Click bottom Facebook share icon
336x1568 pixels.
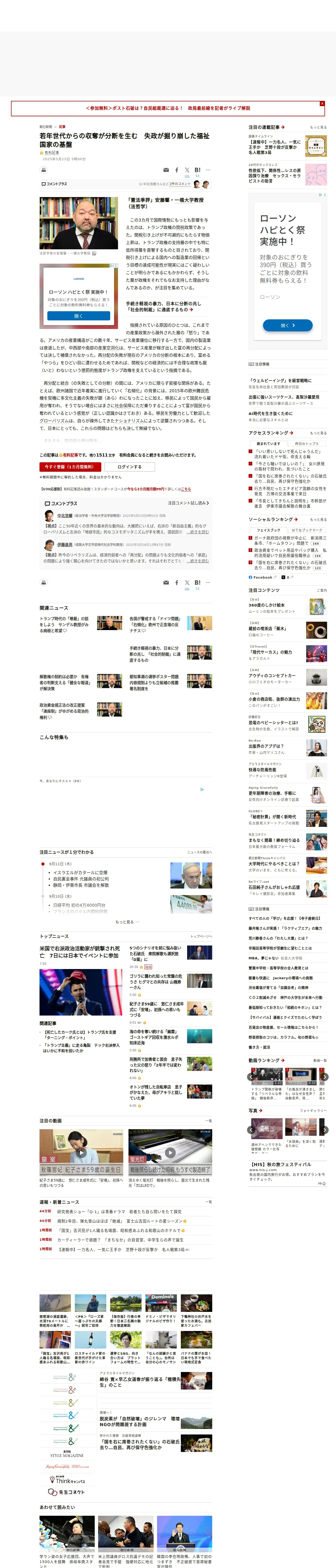(177, 583)
